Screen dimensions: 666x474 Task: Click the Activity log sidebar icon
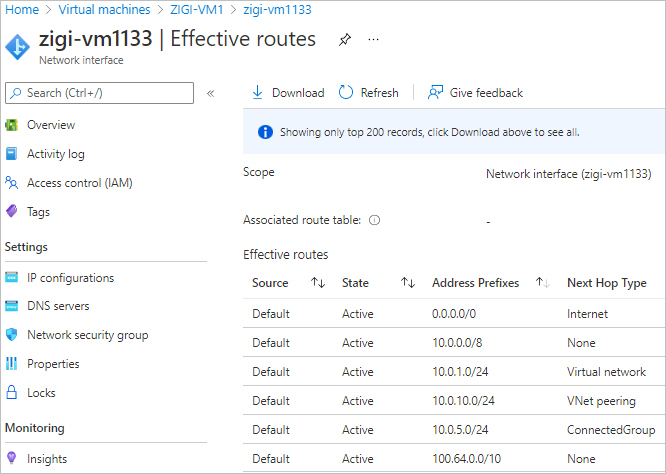click(x=11, y=154)
